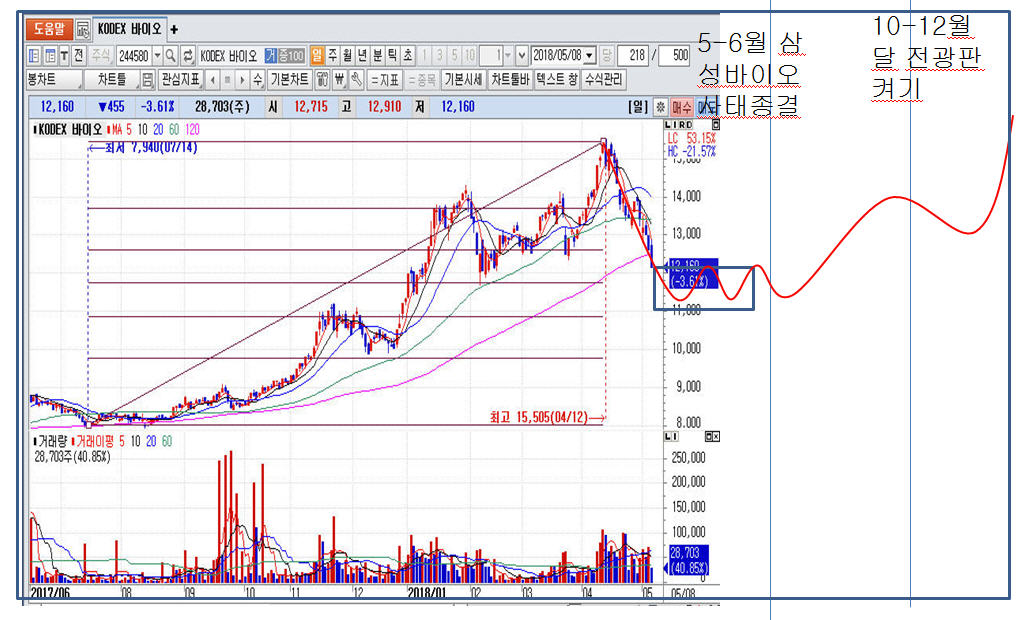Click the 매수 buy button
Viewport: 1016px width, 620px height.
[x=682, y=106]
